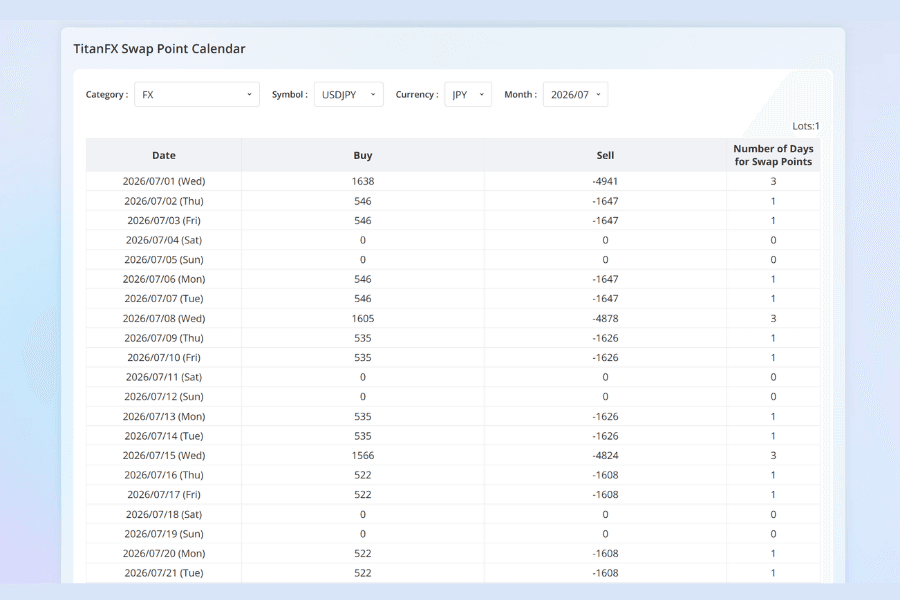Select the 2026/07/14 (Tue) date cell
Viewport: 900px width, 600px height.
pyautogui.click(x=164, y=436)
